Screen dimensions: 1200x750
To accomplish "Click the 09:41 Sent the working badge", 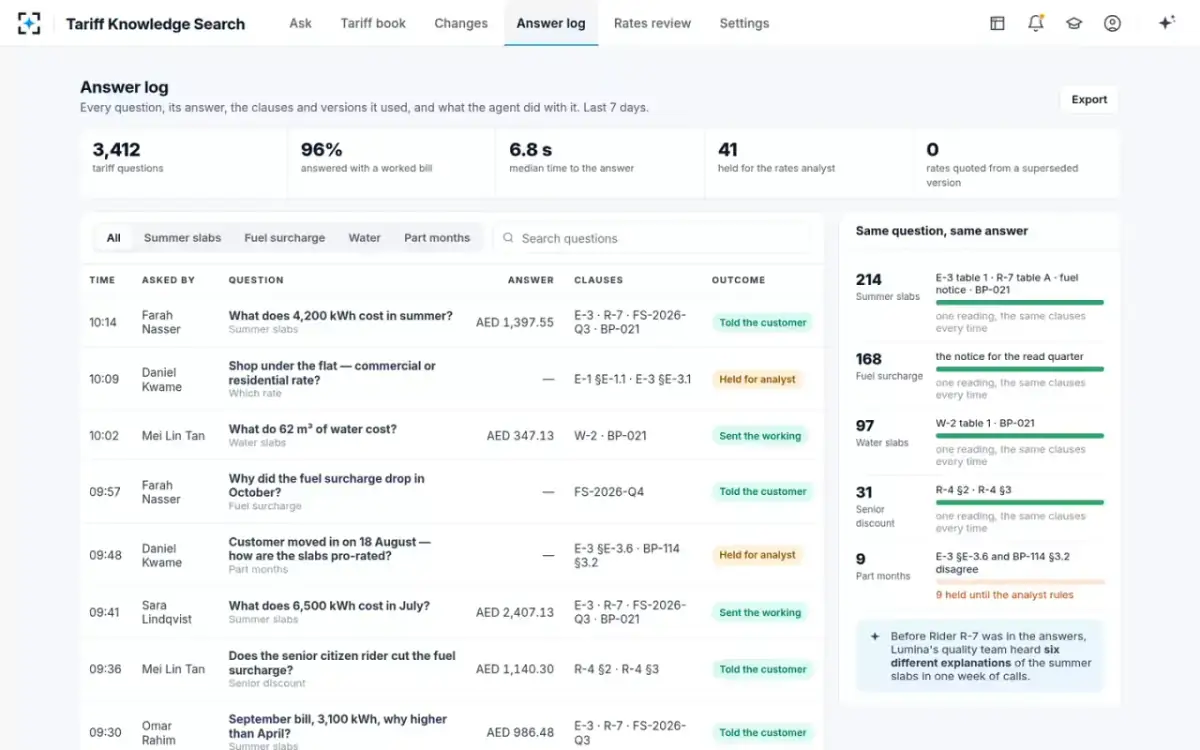I will click(x=760, y=612).
